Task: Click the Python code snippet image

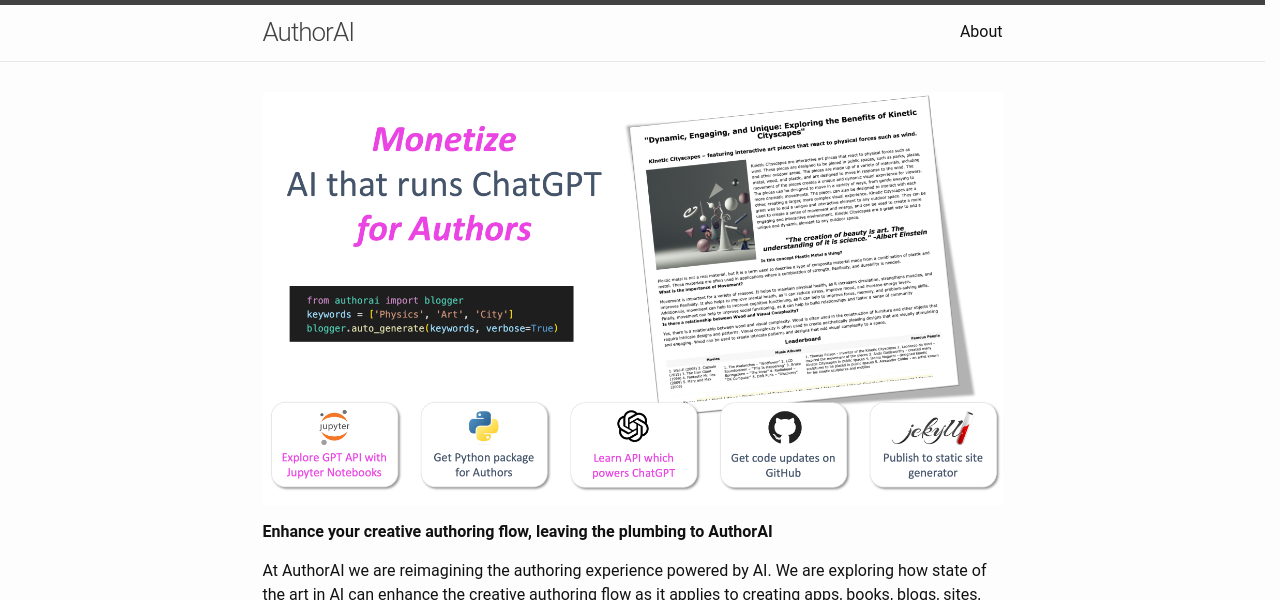Action: click(431, 314)
